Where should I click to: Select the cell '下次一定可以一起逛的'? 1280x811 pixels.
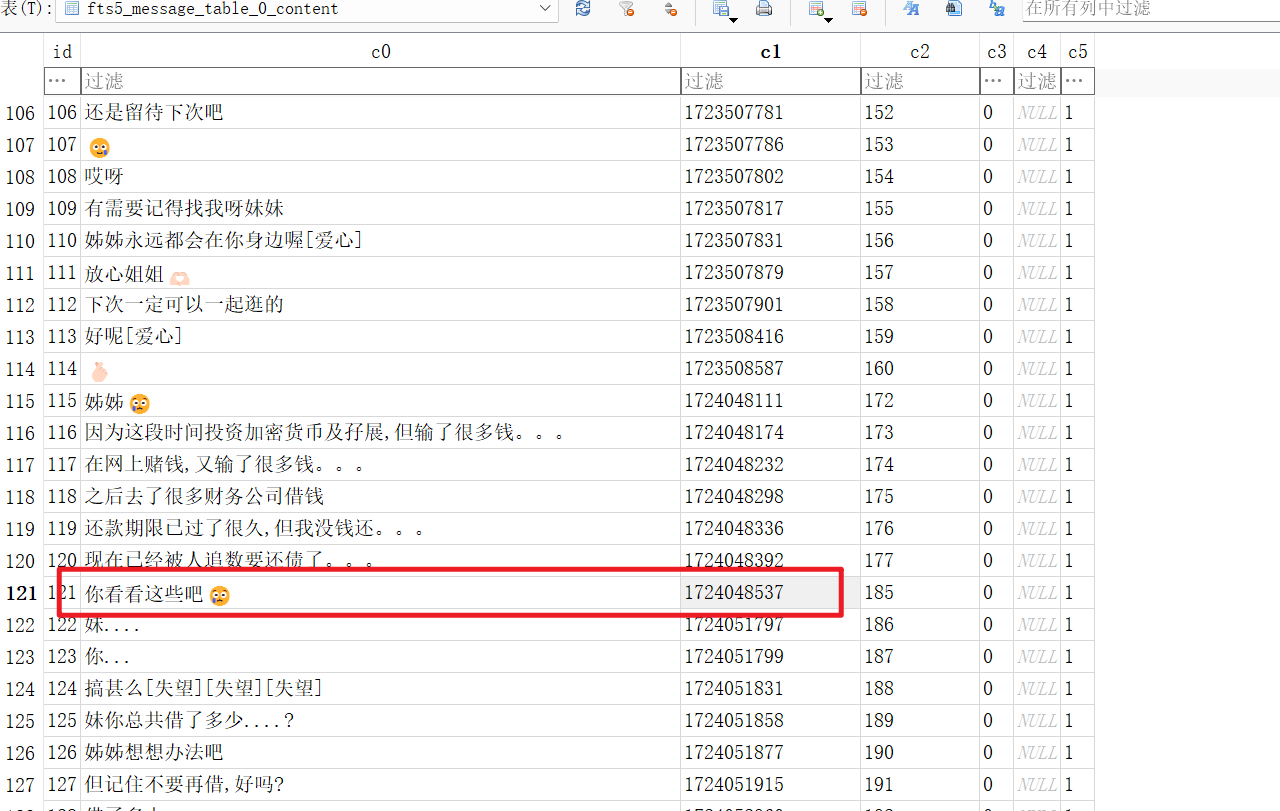tap(380, 305)
